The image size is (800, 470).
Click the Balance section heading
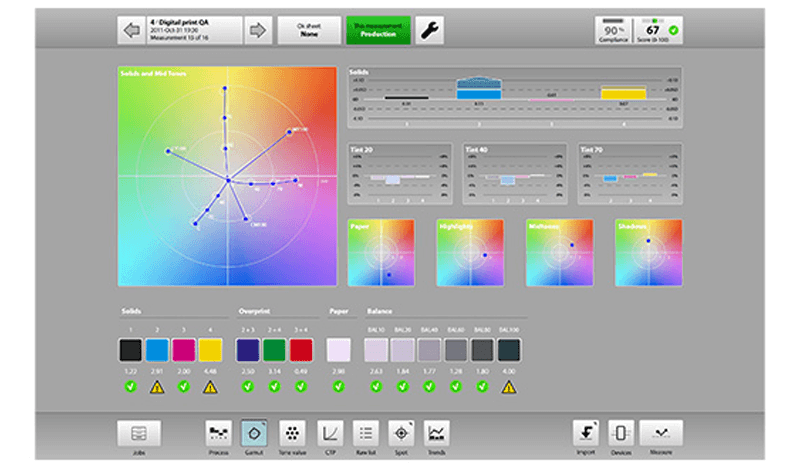click(x=380, y=311)
